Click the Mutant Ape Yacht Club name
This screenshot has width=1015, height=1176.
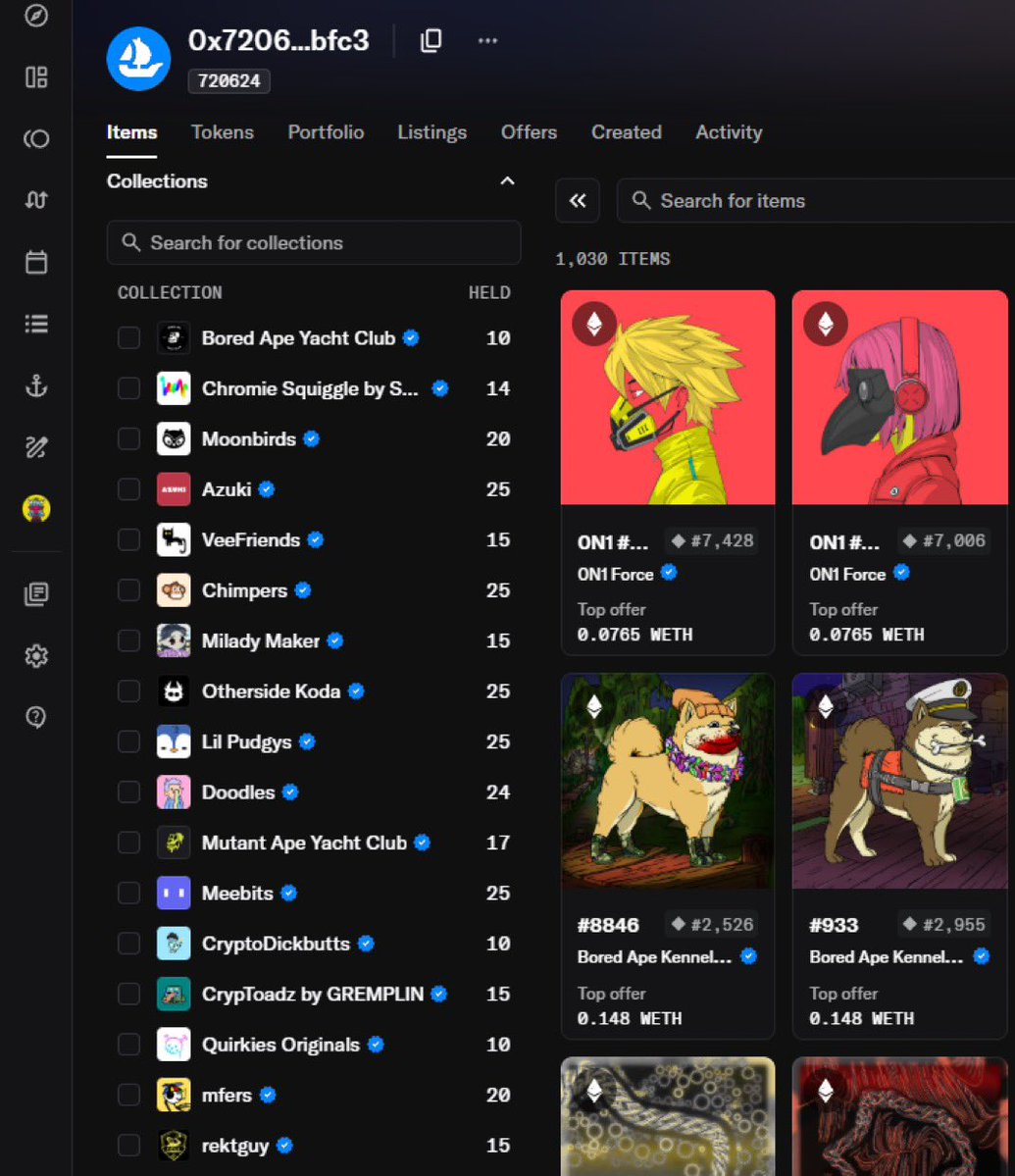tap(304, 843)
